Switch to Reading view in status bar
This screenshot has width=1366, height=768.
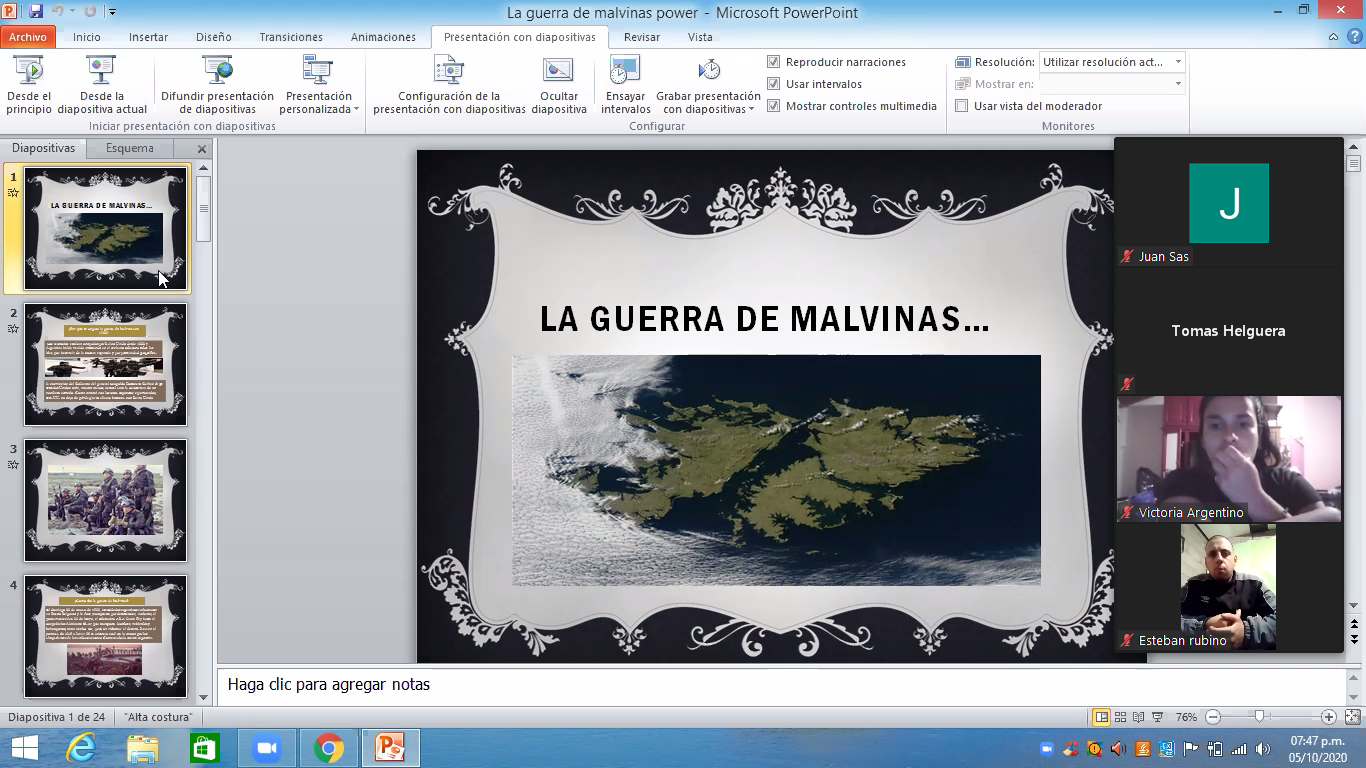1139,717
